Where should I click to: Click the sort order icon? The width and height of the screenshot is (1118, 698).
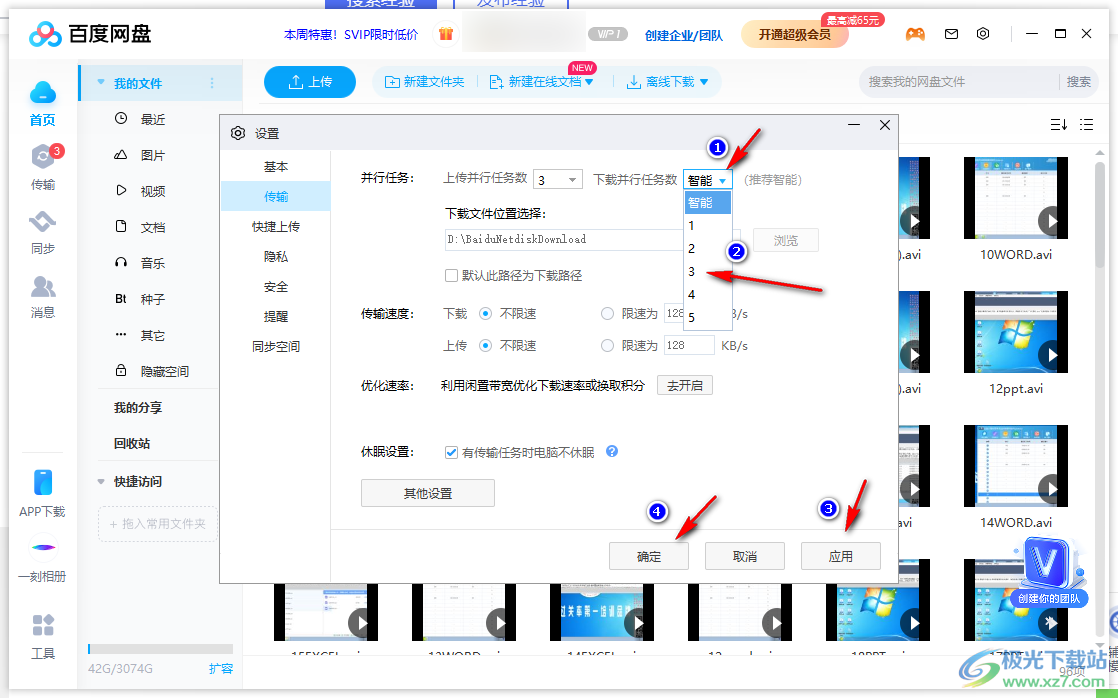(x=1059, y=125)
